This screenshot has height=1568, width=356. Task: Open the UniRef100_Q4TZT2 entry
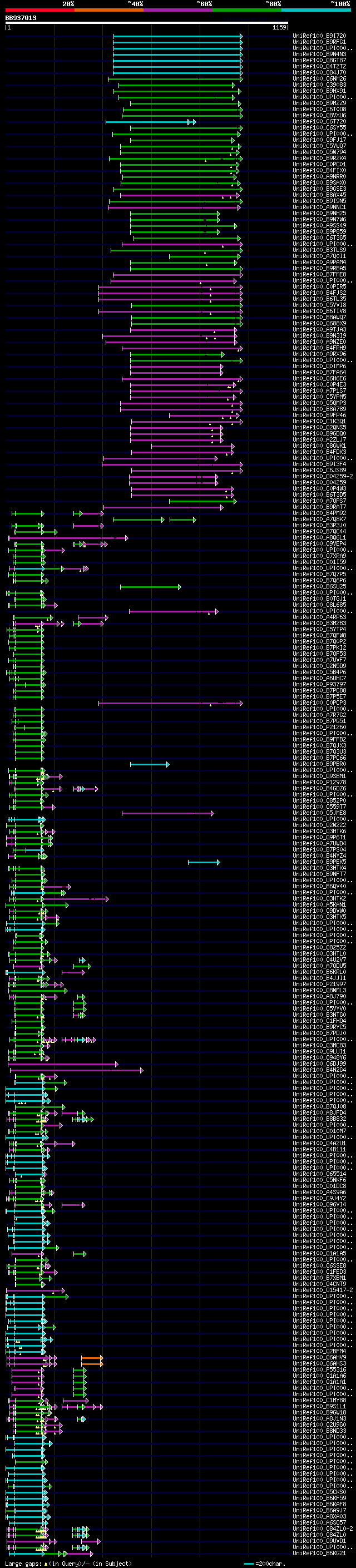pos(319,66)
